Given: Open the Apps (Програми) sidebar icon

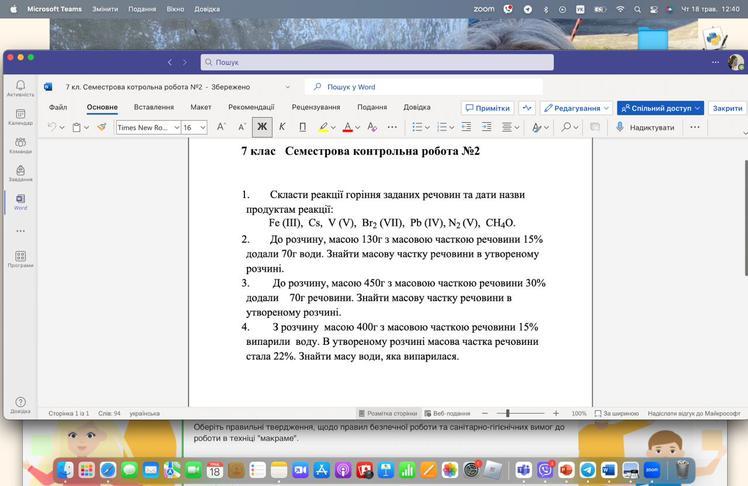Looking at the screenshot, I should click(20, 259).
